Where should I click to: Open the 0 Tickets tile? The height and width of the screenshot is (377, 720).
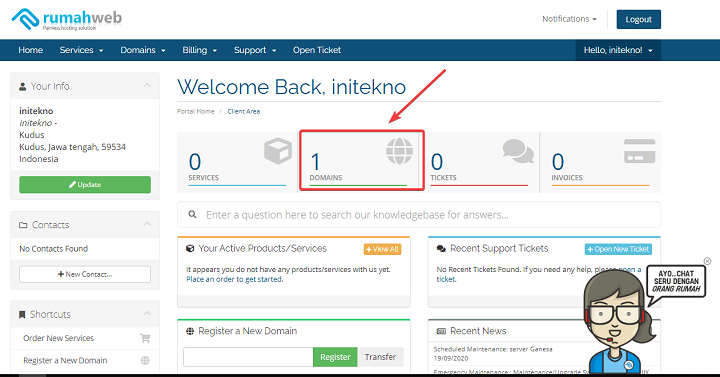pyautogui.click(x=479, y=162)
